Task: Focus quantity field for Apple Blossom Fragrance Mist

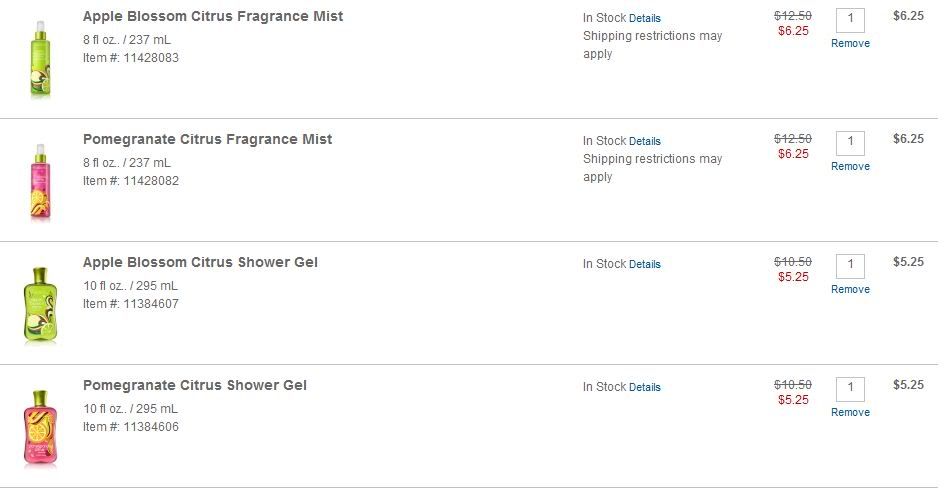Action: [850, 21]
